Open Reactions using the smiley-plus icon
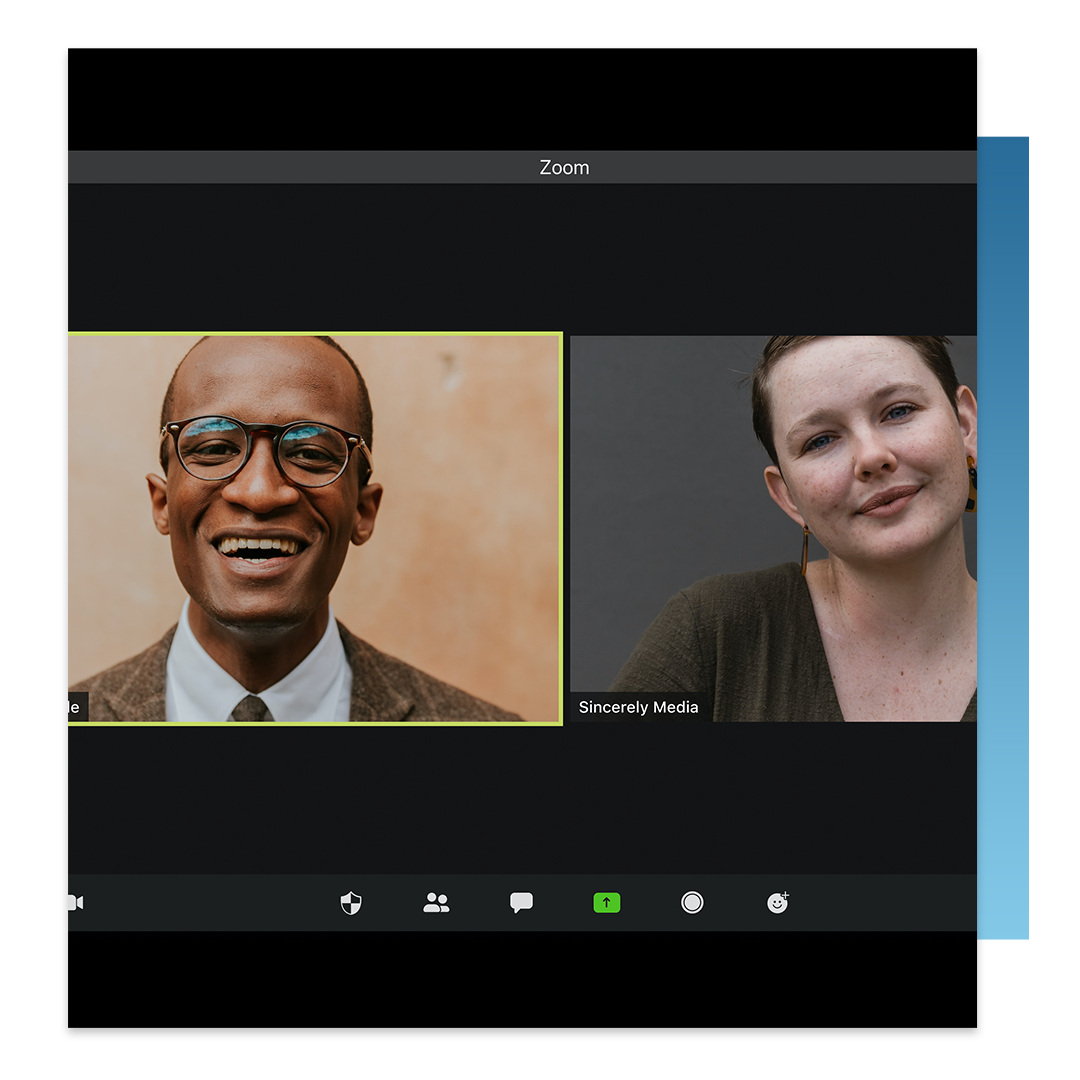Image resolution: width=1080 pixels, height=1080 pixels. 778,903
